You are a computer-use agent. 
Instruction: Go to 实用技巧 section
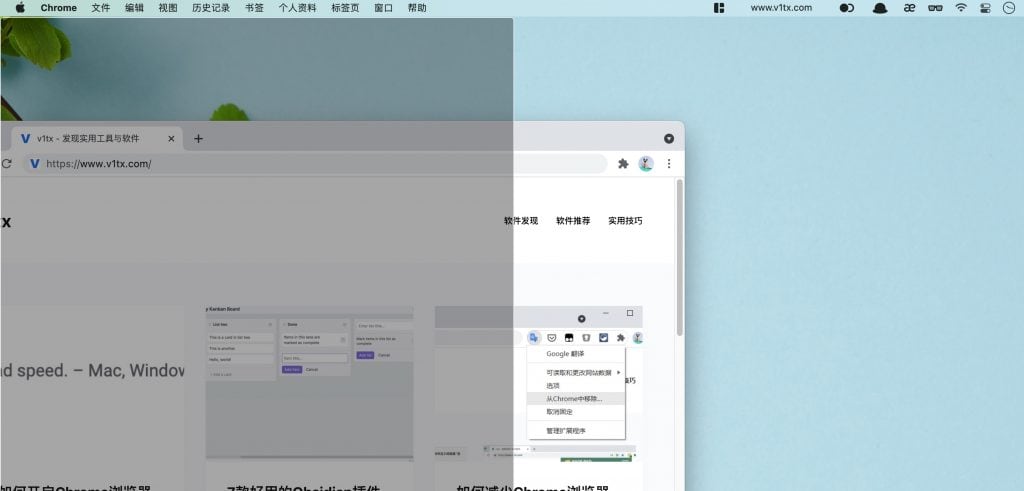(x=625, y=221)
